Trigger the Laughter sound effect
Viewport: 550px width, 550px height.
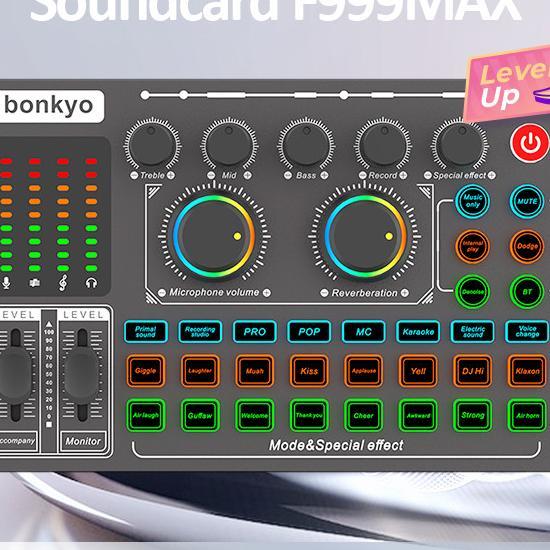[200, 371]
